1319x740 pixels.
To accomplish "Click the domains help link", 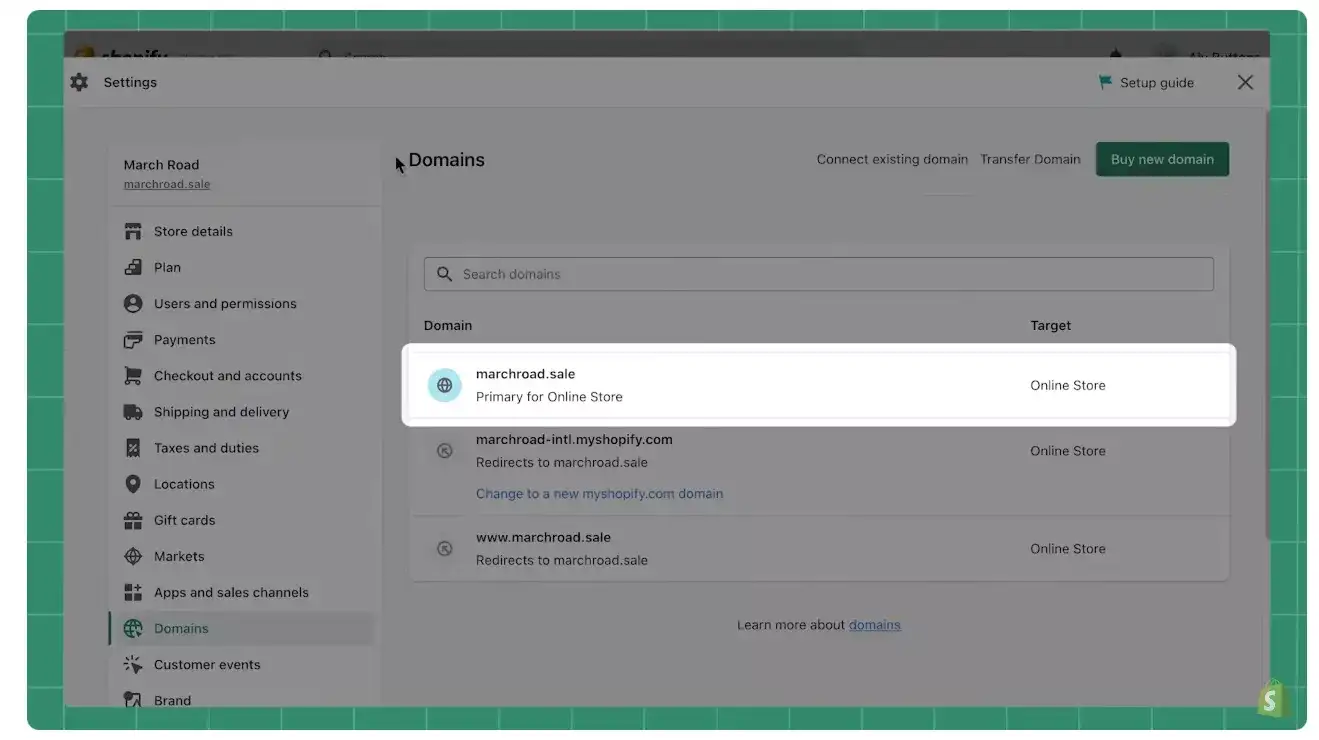I will (875, 625).
